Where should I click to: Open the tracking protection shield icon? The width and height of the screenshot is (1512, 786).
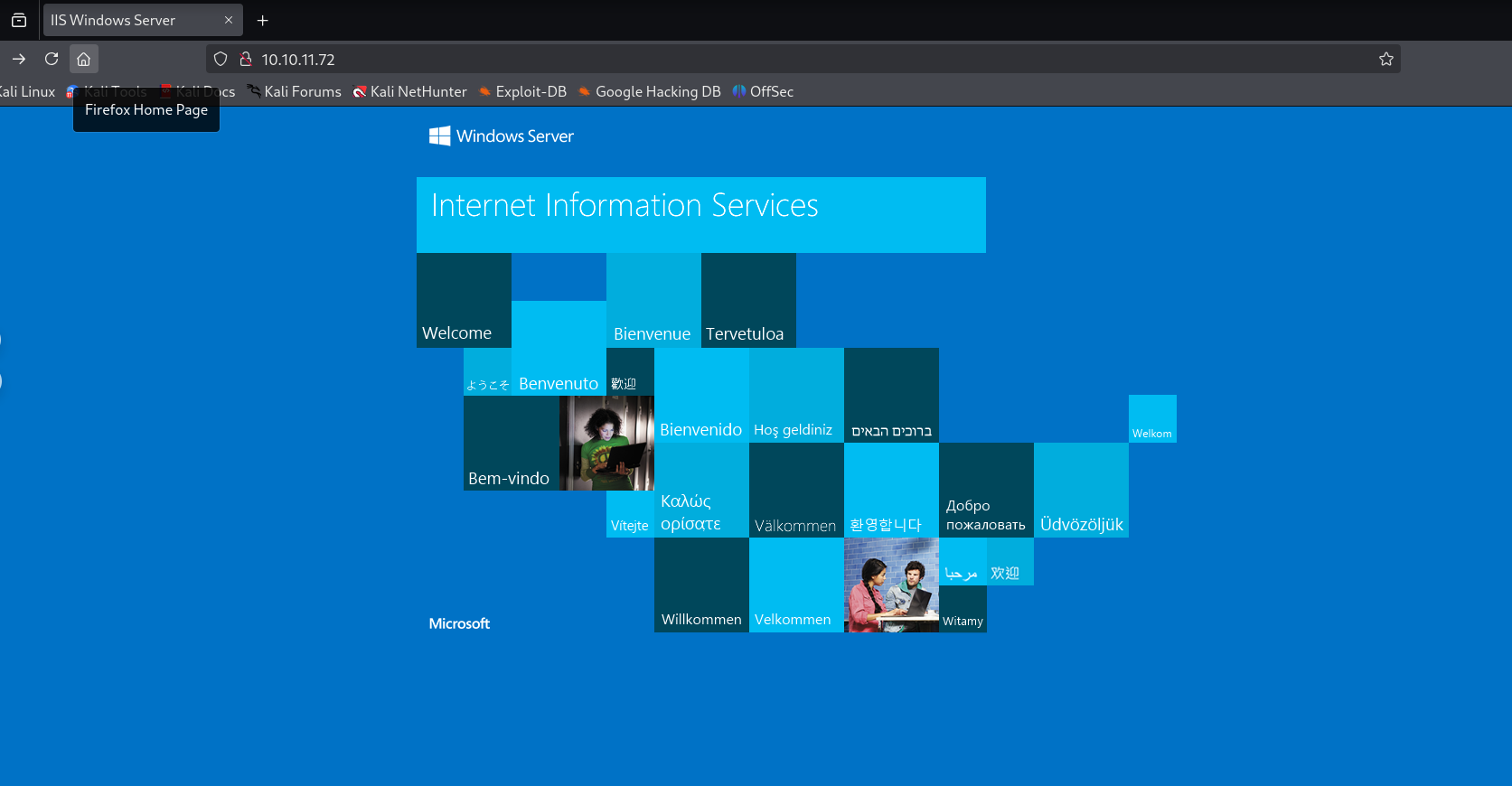pos(220,60)
